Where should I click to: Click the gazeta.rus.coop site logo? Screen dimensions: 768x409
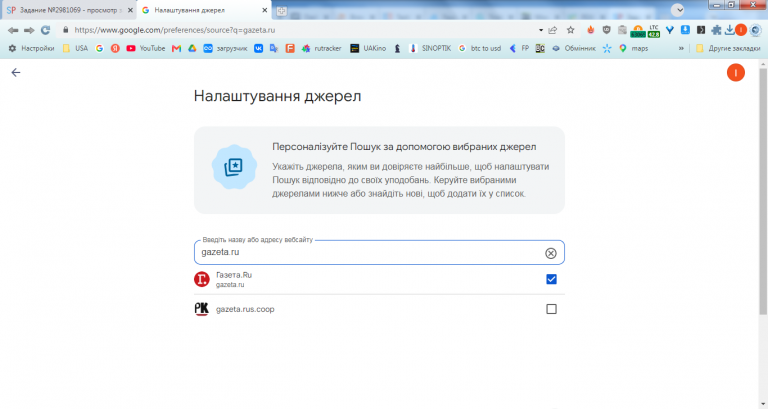[x=202, y=309]
